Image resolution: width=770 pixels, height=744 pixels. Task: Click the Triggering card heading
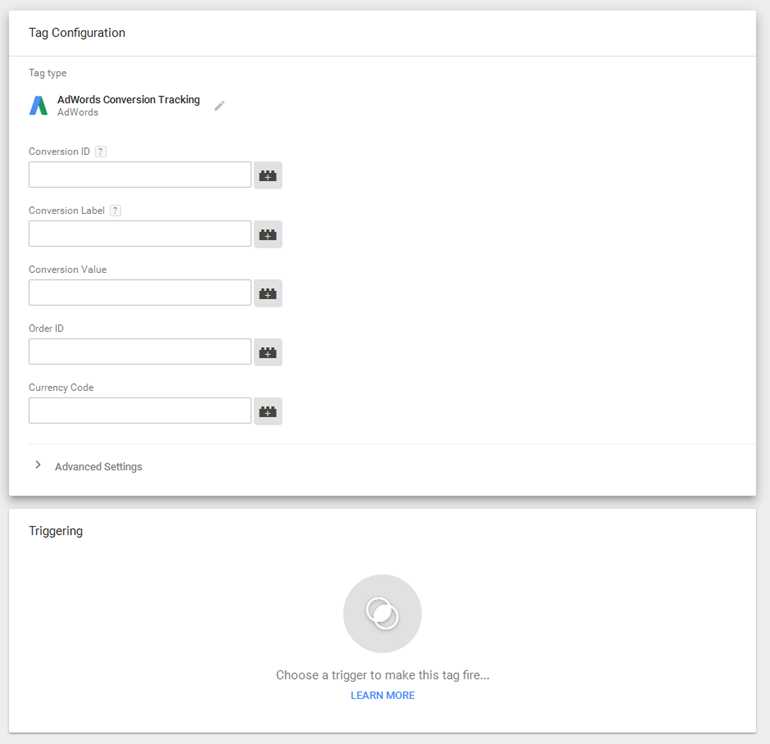point(56,531)
